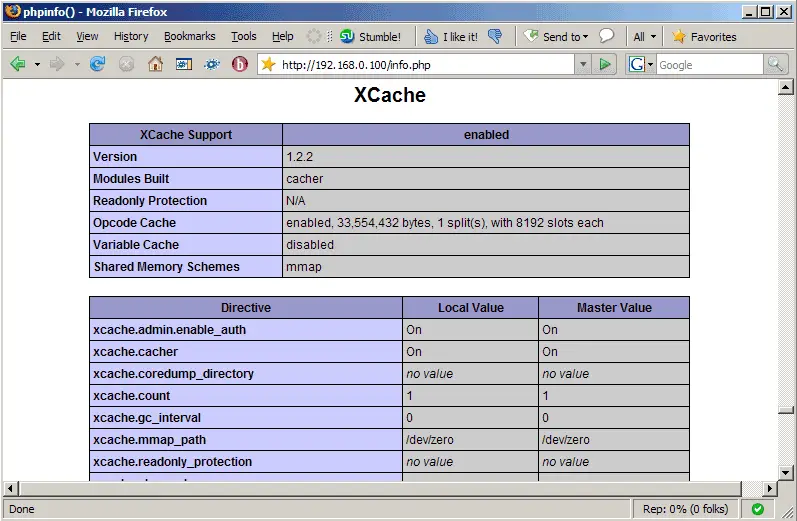Click the 'Done' status bar text

pyautogui.click(x=22, y=509)
